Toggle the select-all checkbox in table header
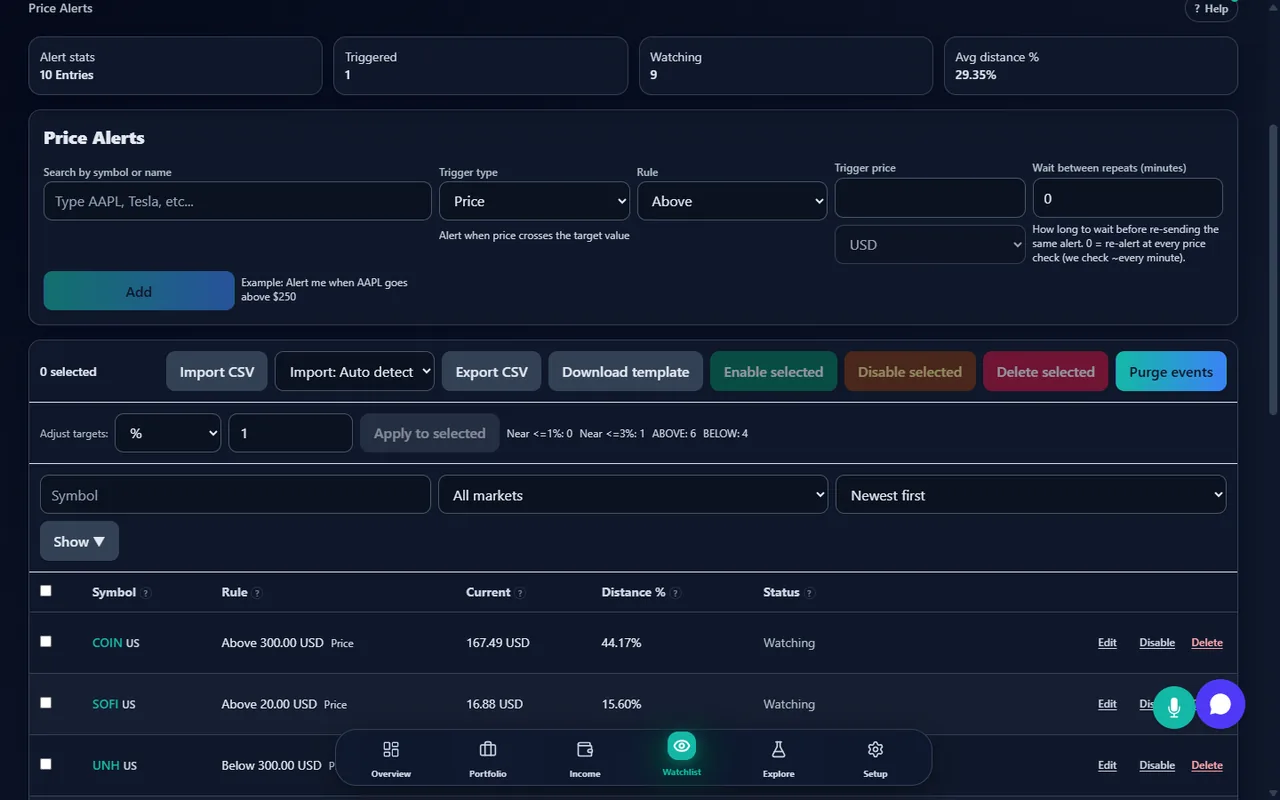Image resolution: width=1280 pixels, height=800 pixels. click(x=46, y=591)
